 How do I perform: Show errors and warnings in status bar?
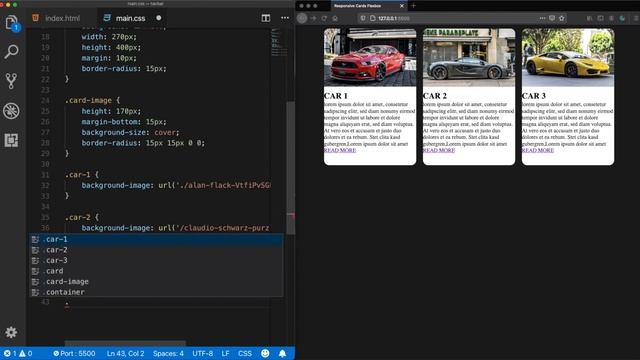18,353
